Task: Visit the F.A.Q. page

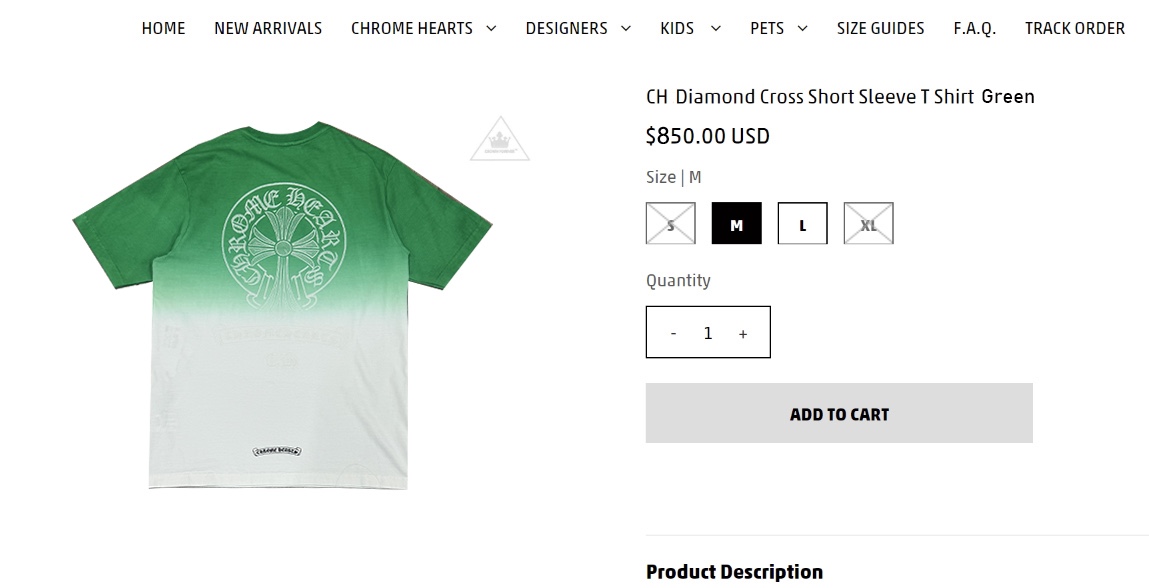Action: click(974, 28)
